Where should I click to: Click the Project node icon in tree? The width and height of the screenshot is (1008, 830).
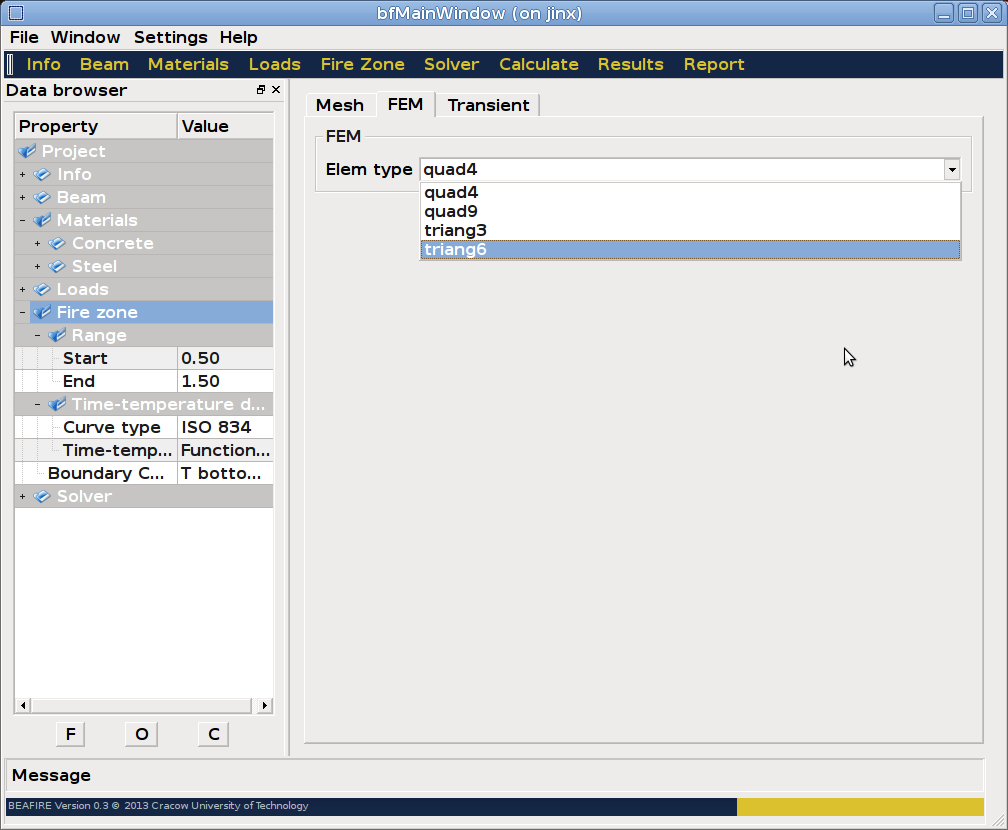[27, 151]
